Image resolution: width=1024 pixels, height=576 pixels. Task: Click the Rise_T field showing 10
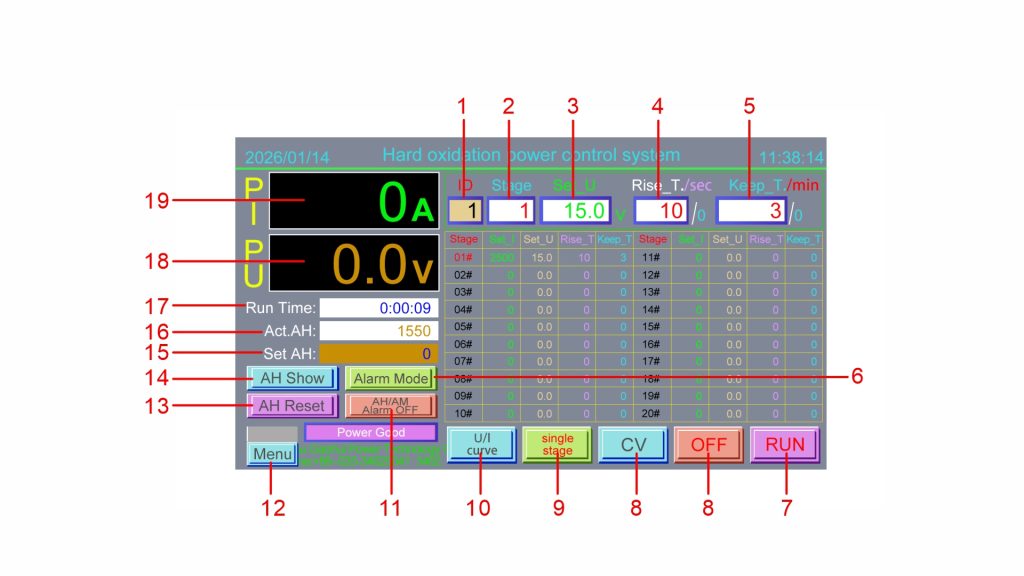[663, 211]
